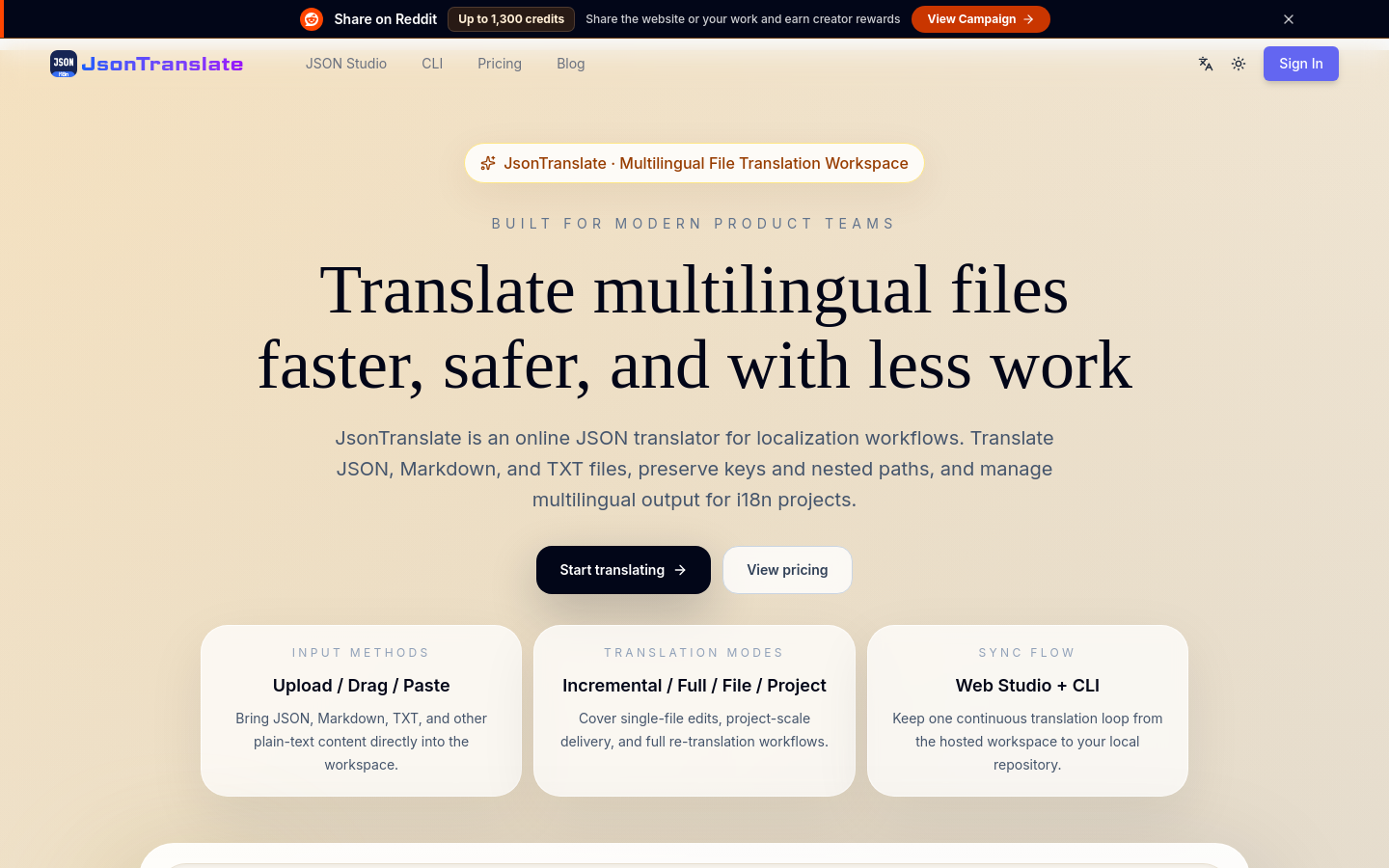Screen dimensions: 1389x868
Task: Click the 'Incremental / Full / File / Project' heading
Action: click(694, 686)
